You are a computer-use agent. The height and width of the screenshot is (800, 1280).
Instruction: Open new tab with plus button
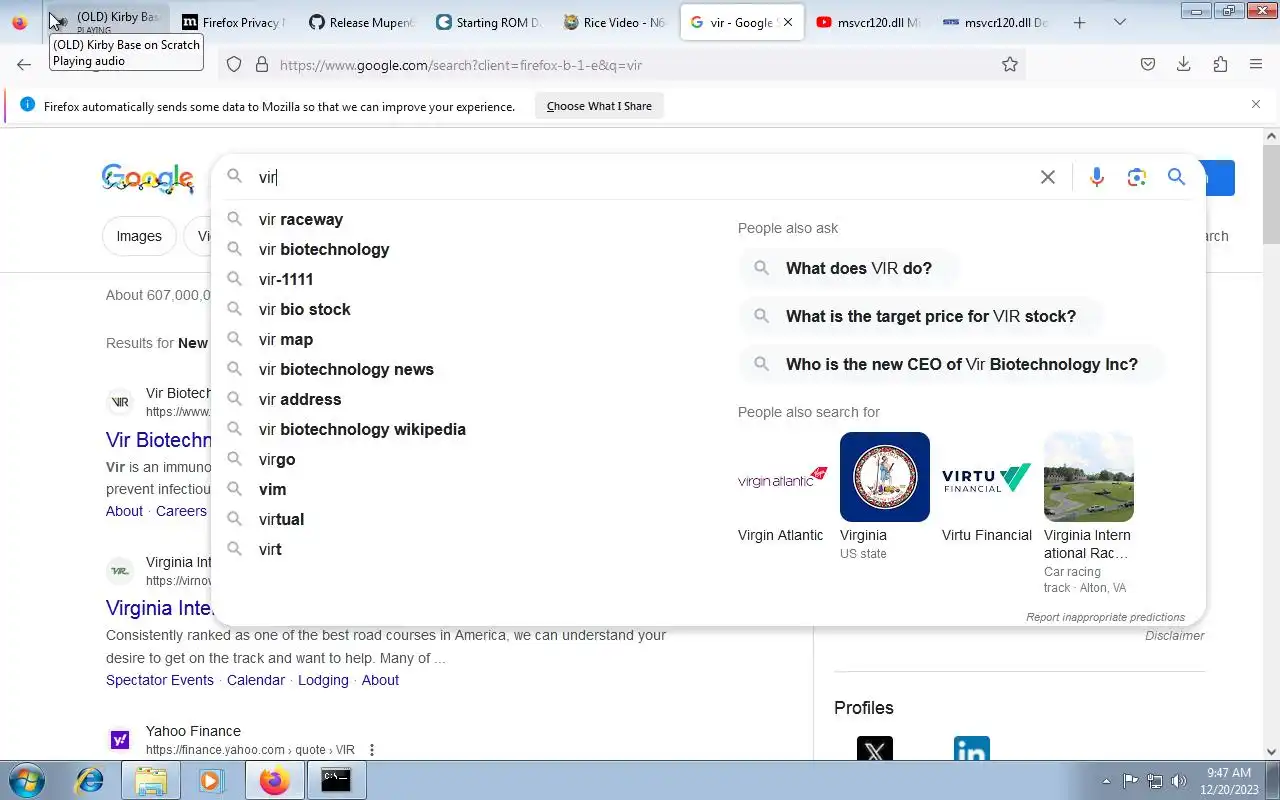coord(1079,22)
